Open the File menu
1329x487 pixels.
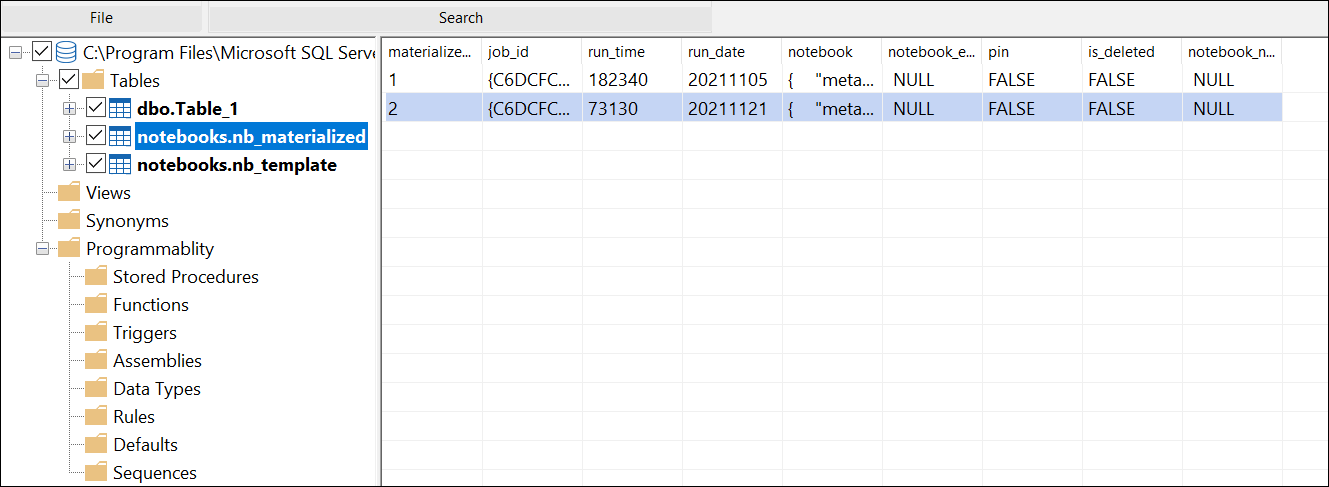(101, 18)
